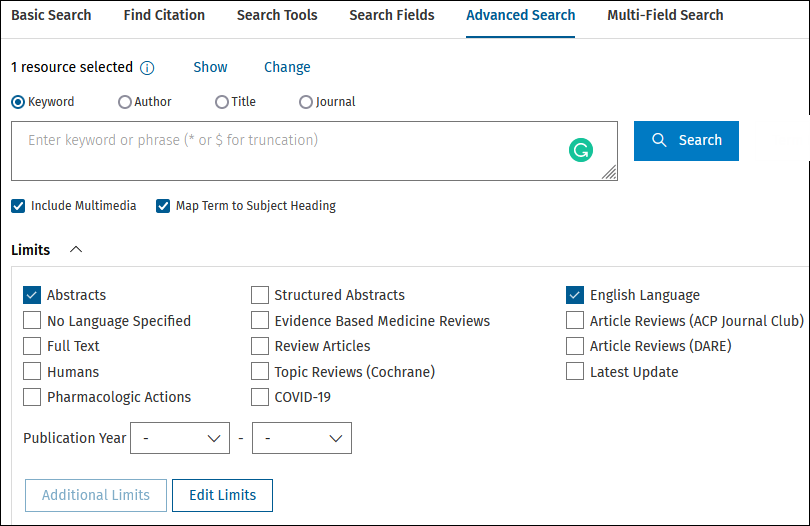Viewport: 810px width, 526px height.
Task: Open the ending Publication Year dropdown
Action: point(302,438)
